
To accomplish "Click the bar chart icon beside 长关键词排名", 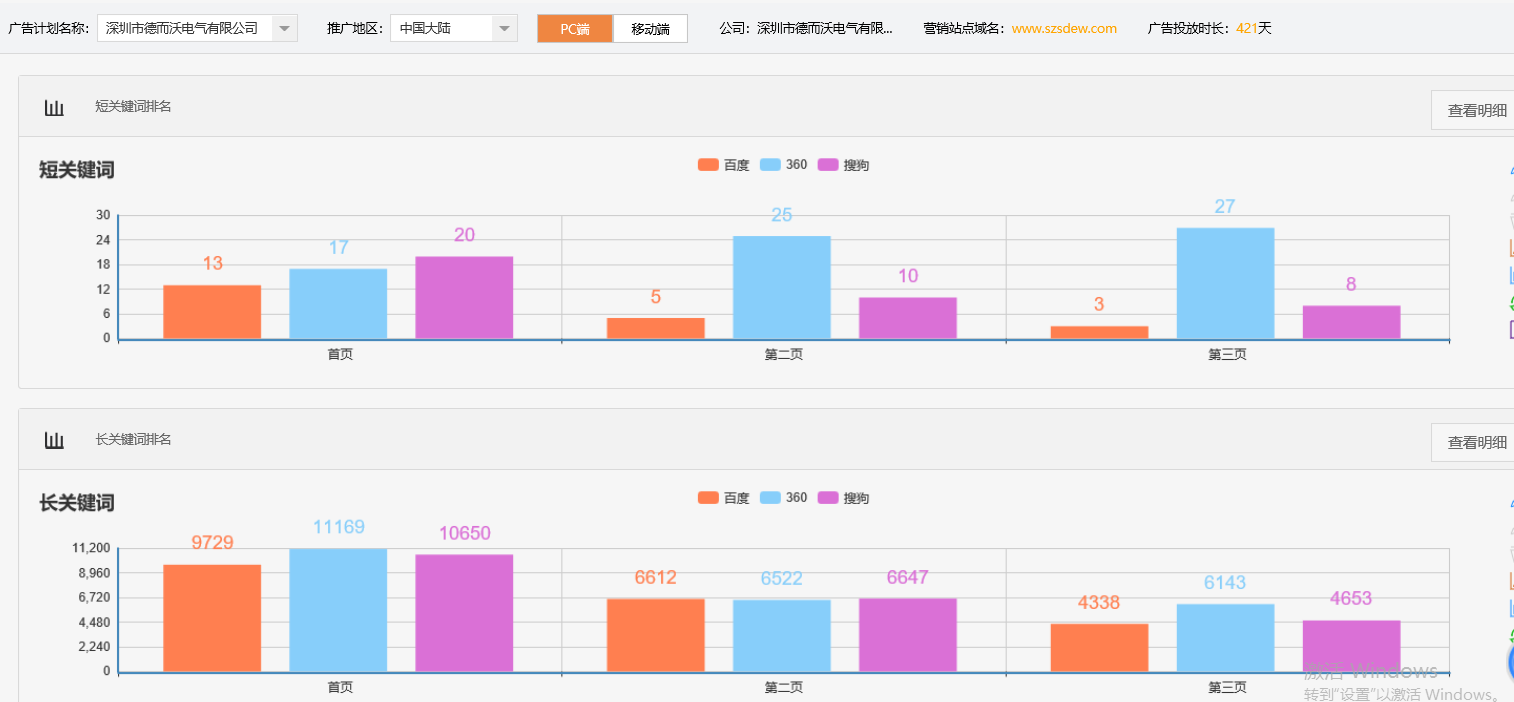I will [54, 440].
